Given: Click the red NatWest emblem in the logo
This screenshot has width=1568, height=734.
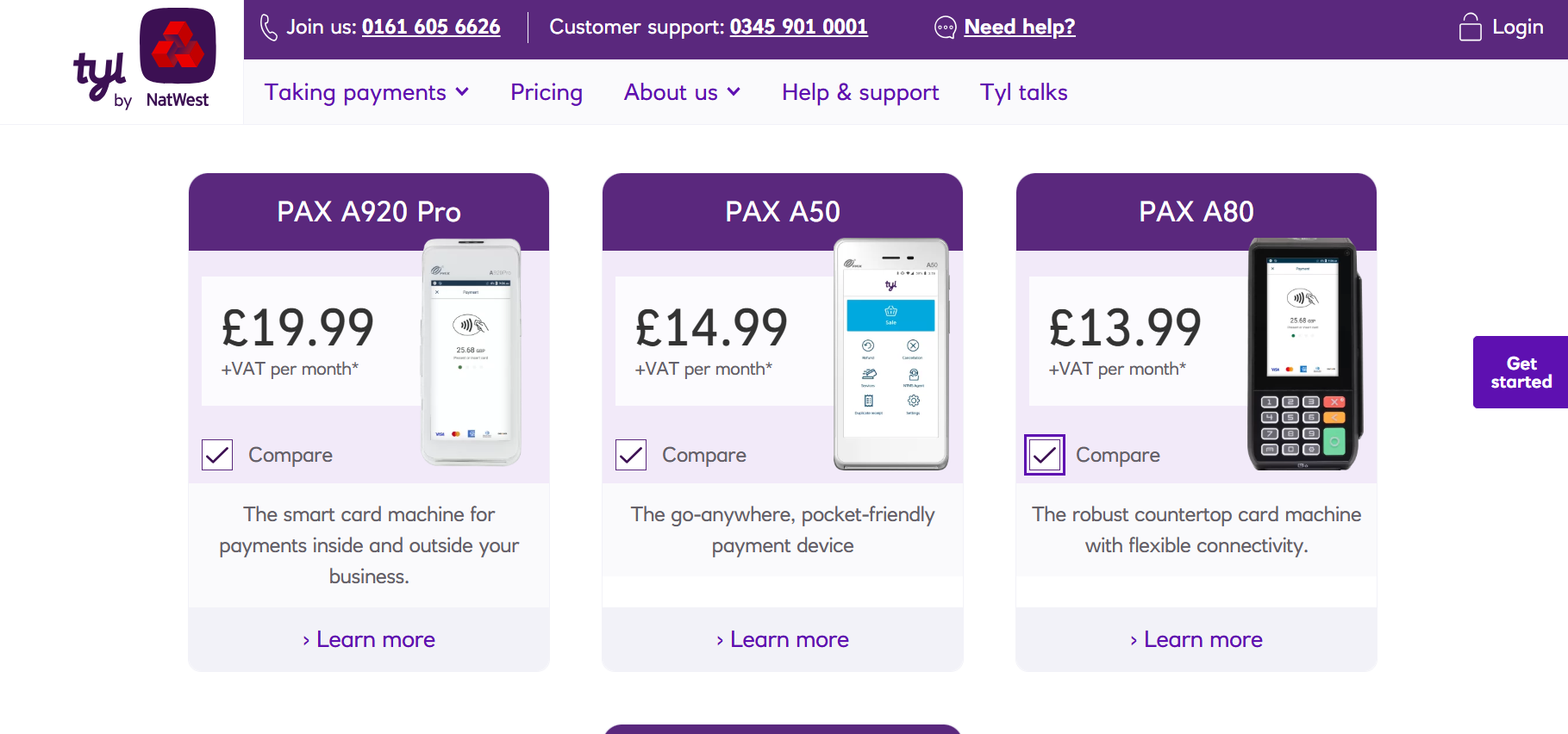Looking at the screenshot, I should (x=178, y=46).
